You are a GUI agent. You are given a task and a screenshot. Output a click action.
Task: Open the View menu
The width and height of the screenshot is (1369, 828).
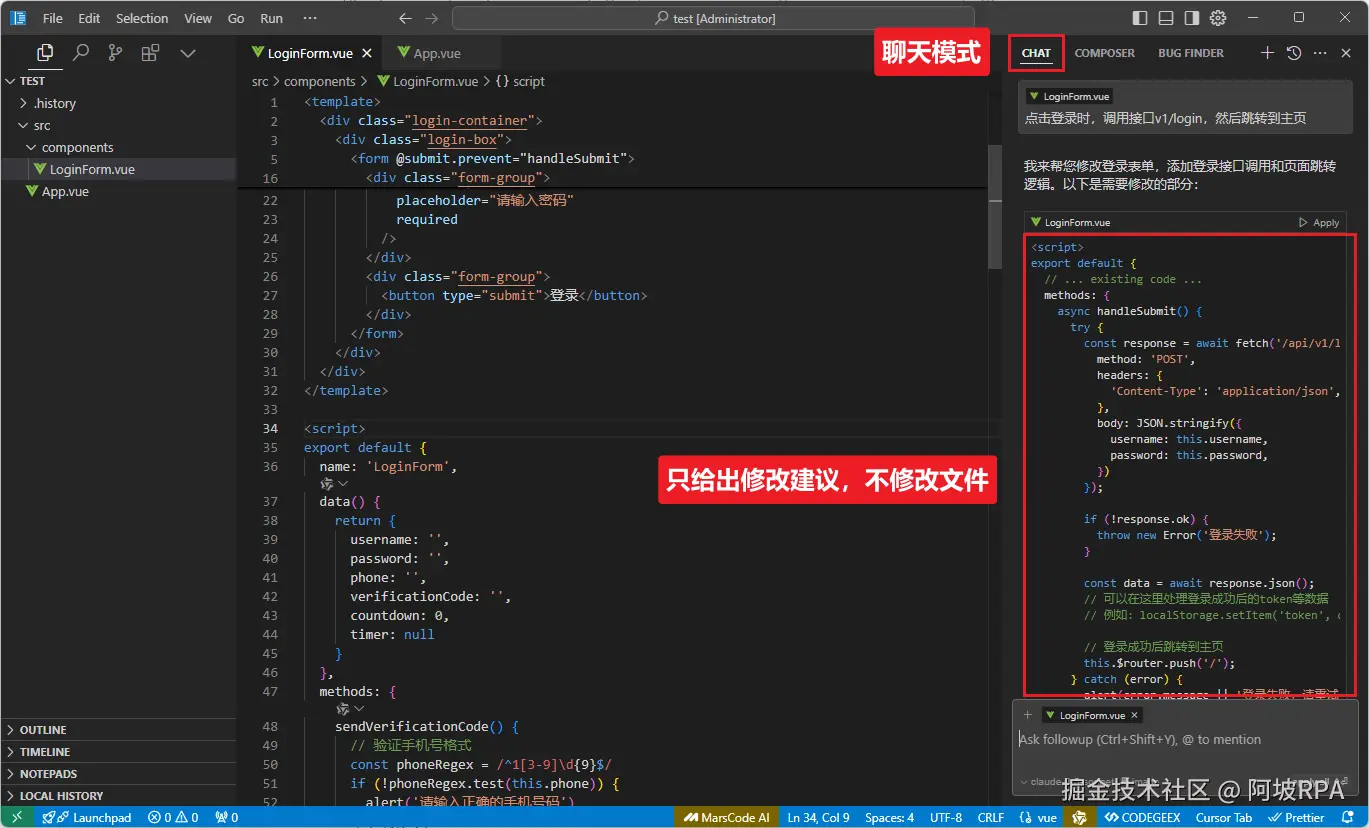coord(198,18)
